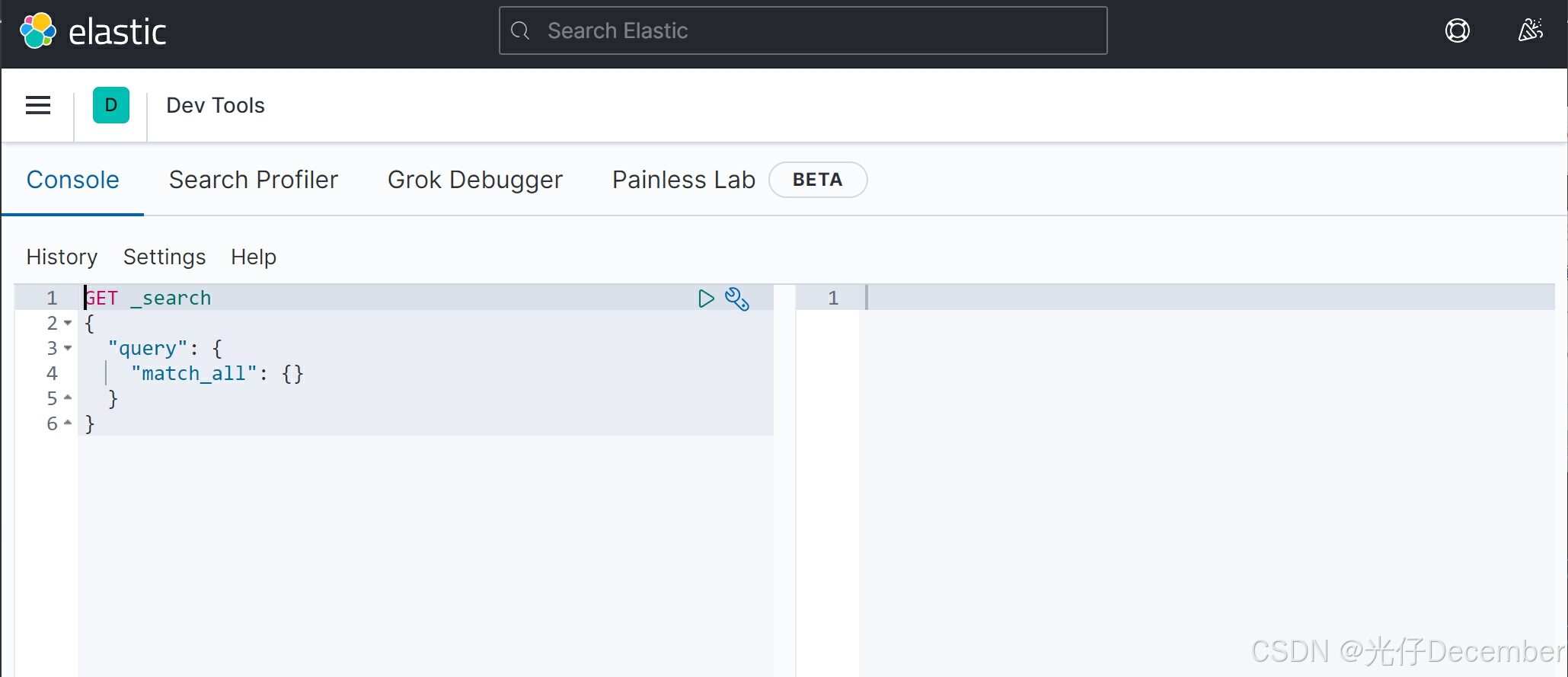Toggle the fold marker at line 5
The height and width of the screenshot is (677, 1568).
coord(68,398)
